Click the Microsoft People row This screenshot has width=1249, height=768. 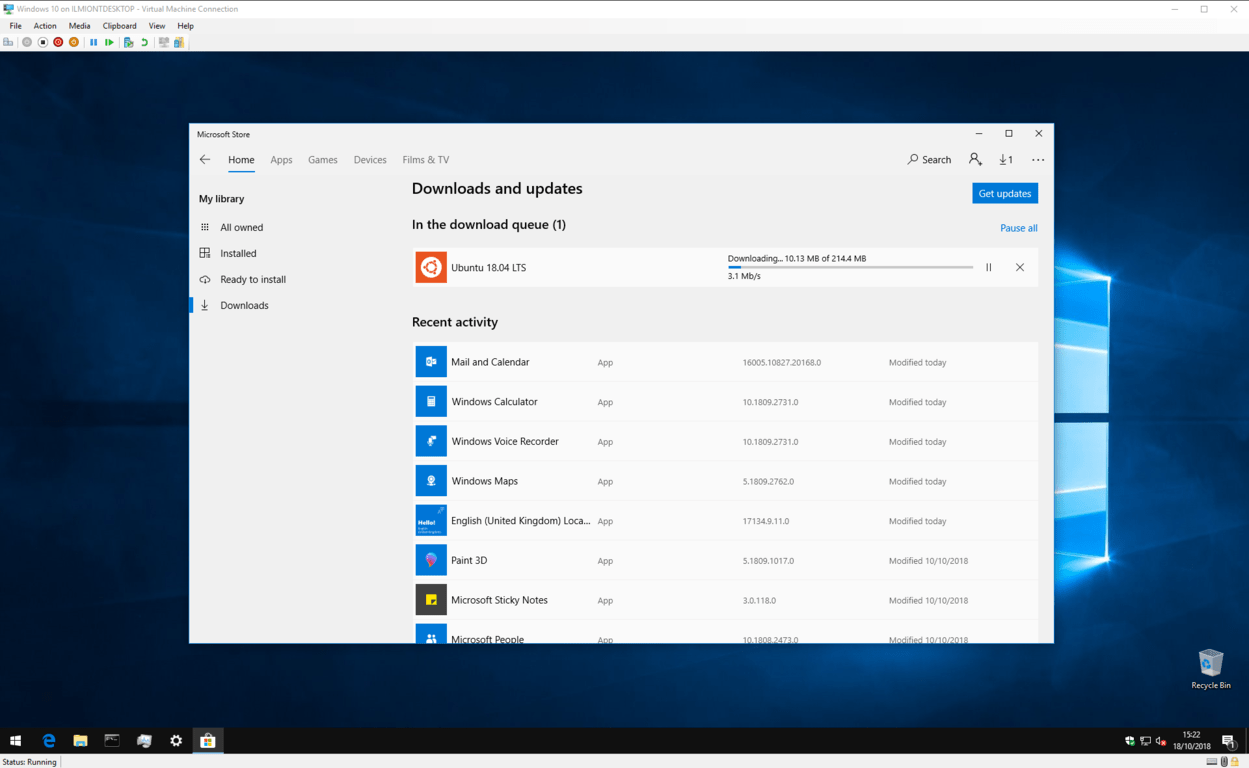pyautogui.click(x=725, y=632)
